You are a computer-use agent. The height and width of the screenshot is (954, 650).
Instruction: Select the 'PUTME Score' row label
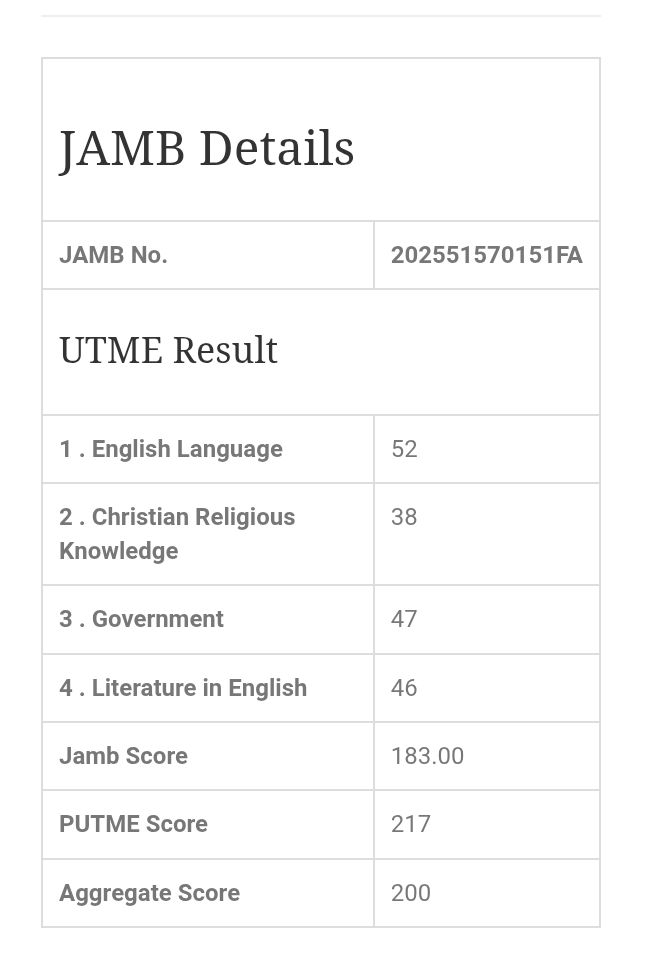click(133, 824)
